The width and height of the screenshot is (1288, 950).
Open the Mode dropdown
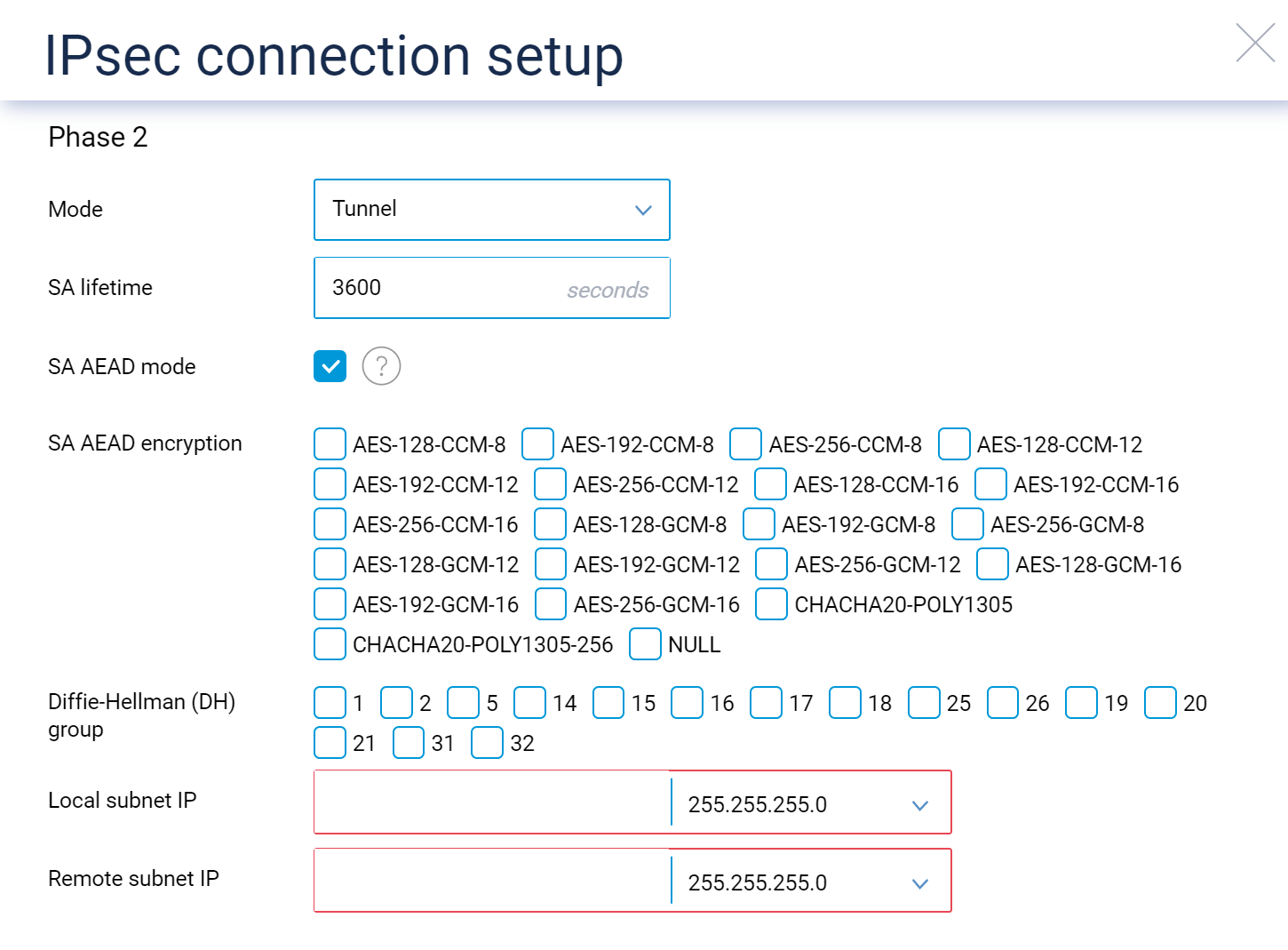pos(492,210)
